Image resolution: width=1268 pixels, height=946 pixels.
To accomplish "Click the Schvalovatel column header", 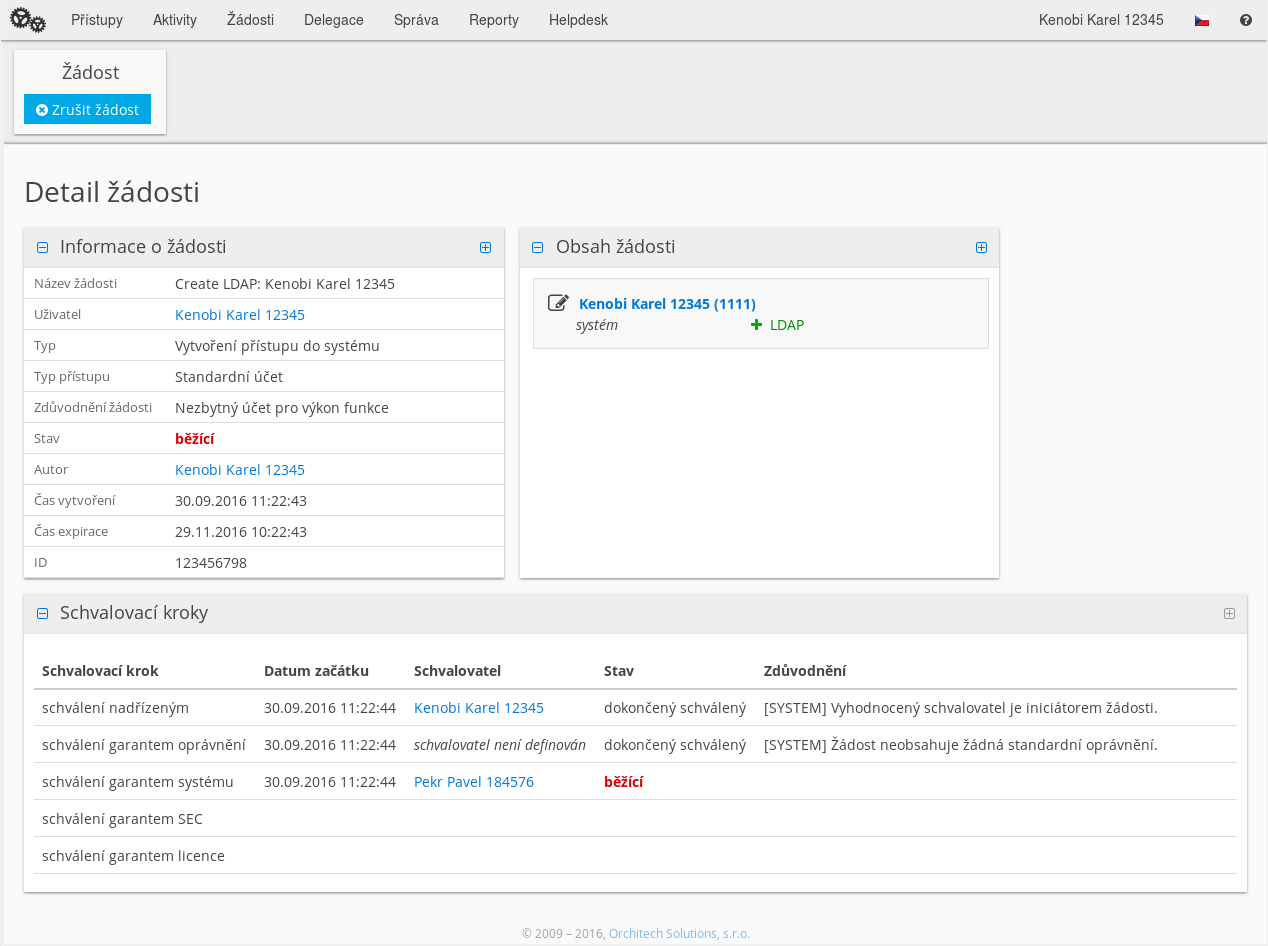I will [x=457, y=671].
